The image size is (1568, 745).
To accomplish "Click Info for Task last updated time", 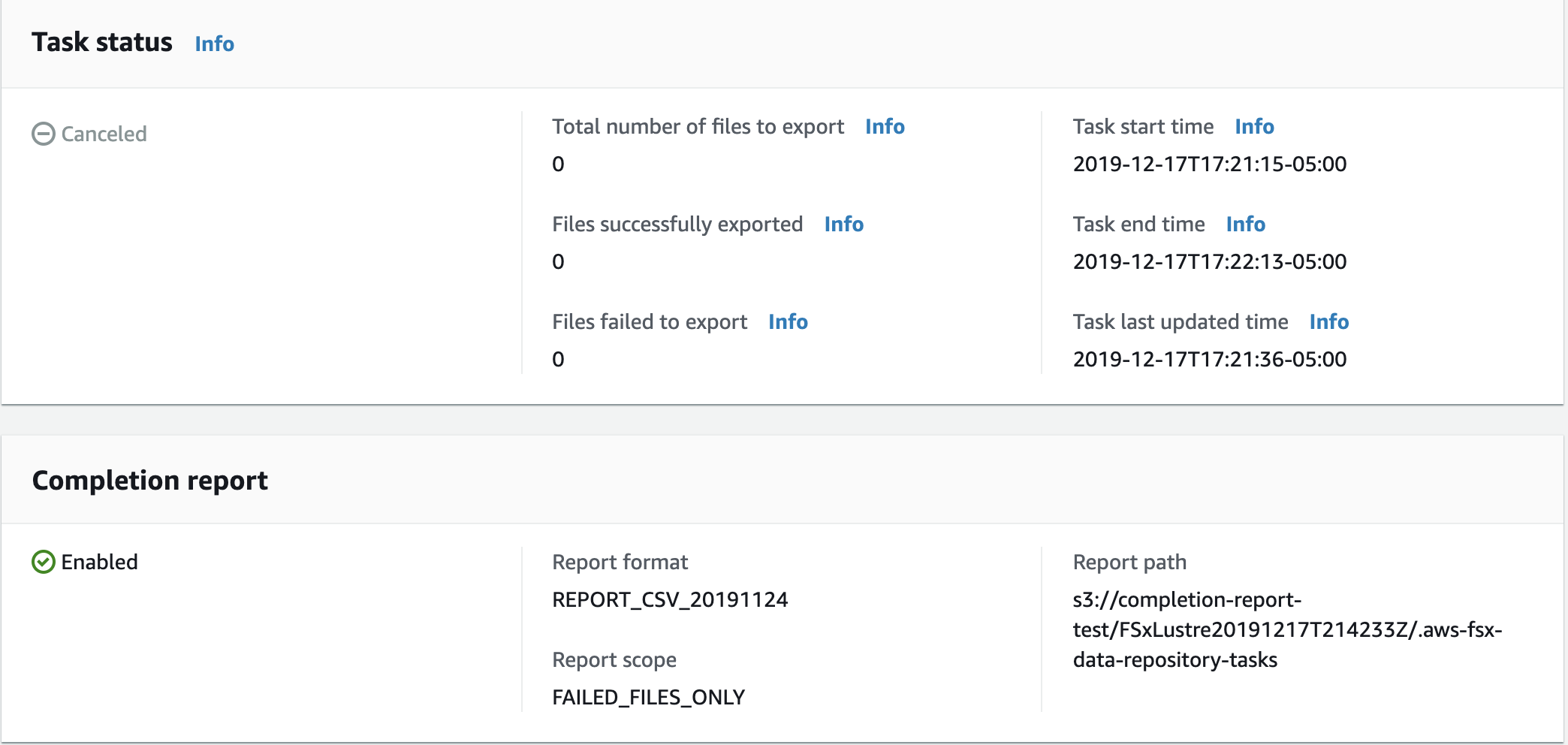I will pos(1328,321).
